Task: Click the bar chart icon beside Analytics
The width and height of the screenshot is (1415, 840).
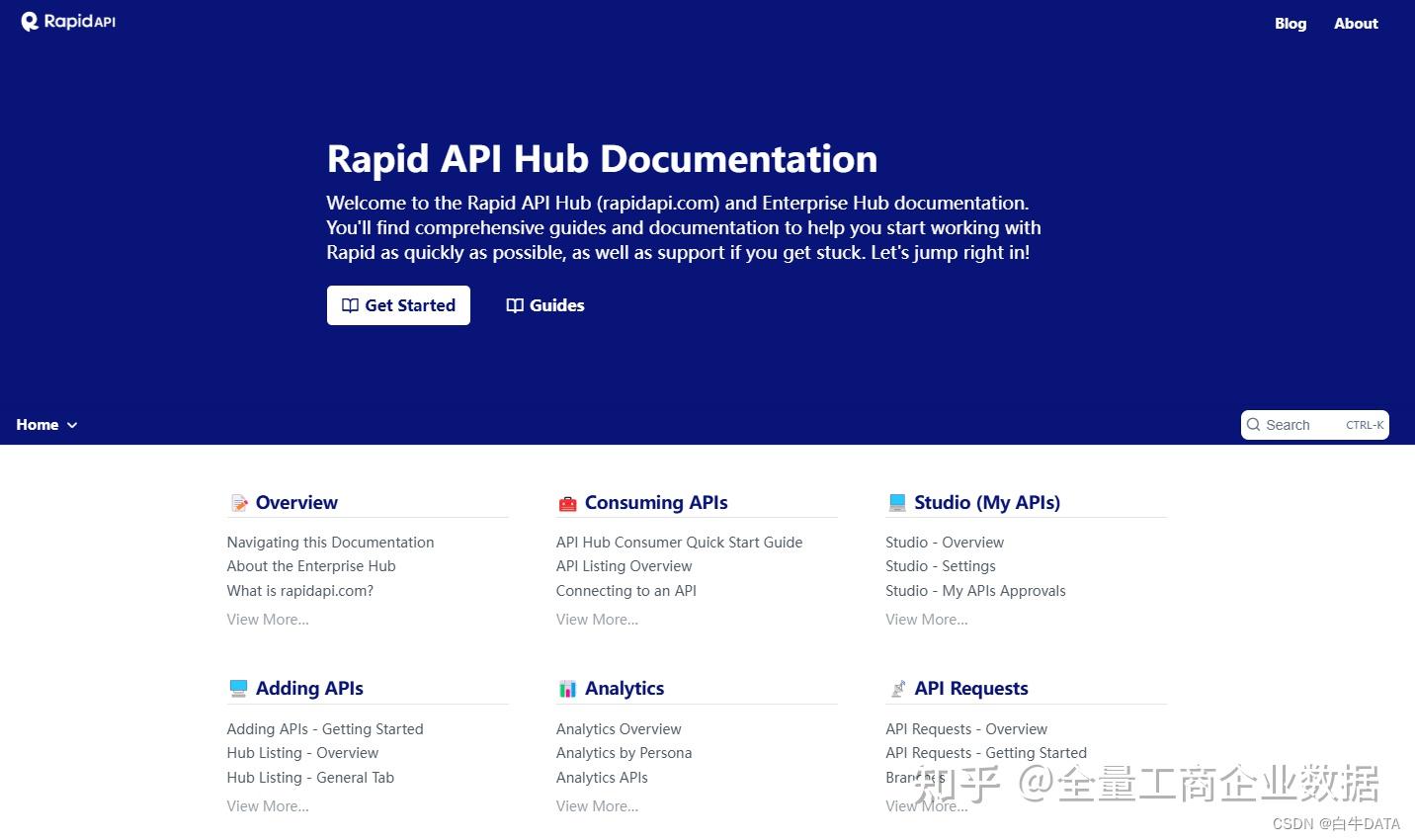Action: [x=567, y=689]
